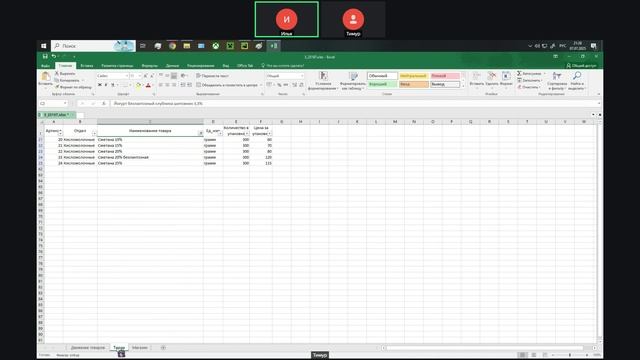This screenshot has width=640, height=360.
Task: Open Chrome from the taskbar
Action: coord(172,46)
